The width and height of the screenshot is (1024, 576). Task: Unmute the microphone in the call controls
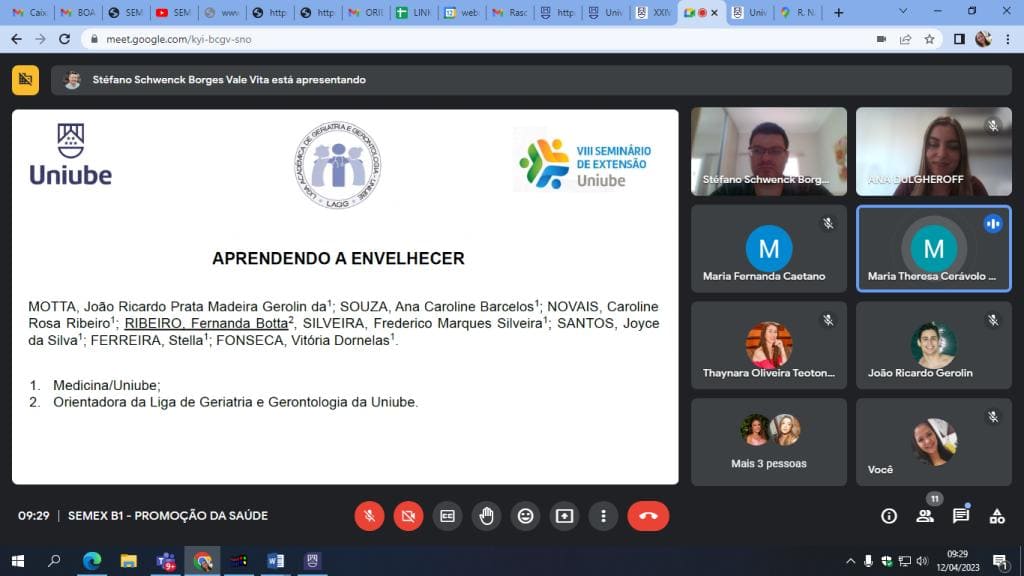click(369, 516)
